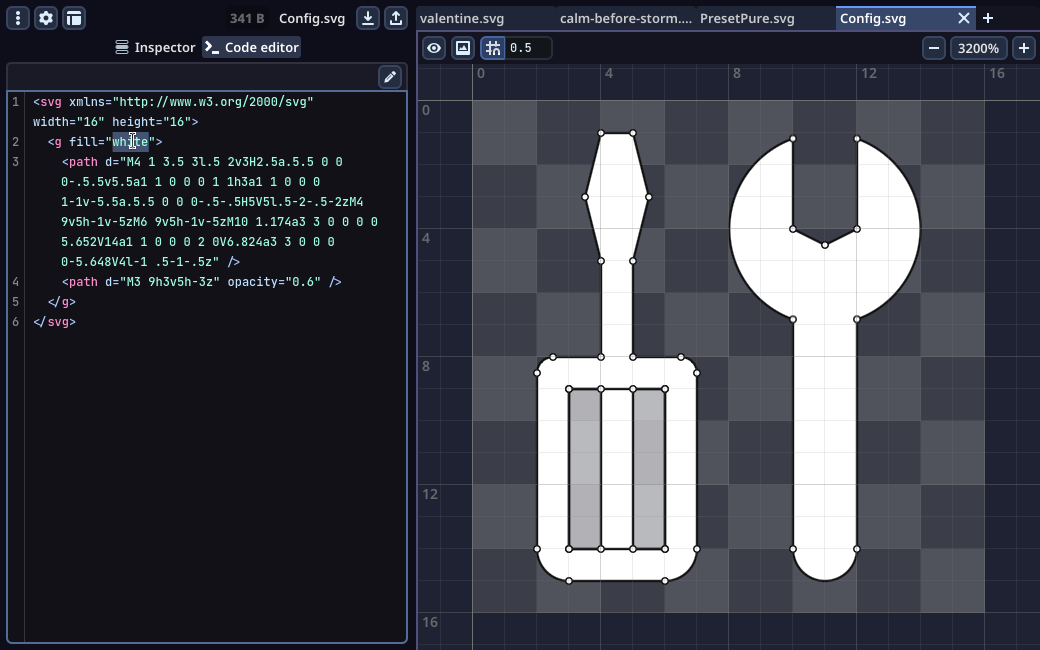Click the layout panel icon
Viewport: 1040px width, 650px height.
click(x=74, y=18)
